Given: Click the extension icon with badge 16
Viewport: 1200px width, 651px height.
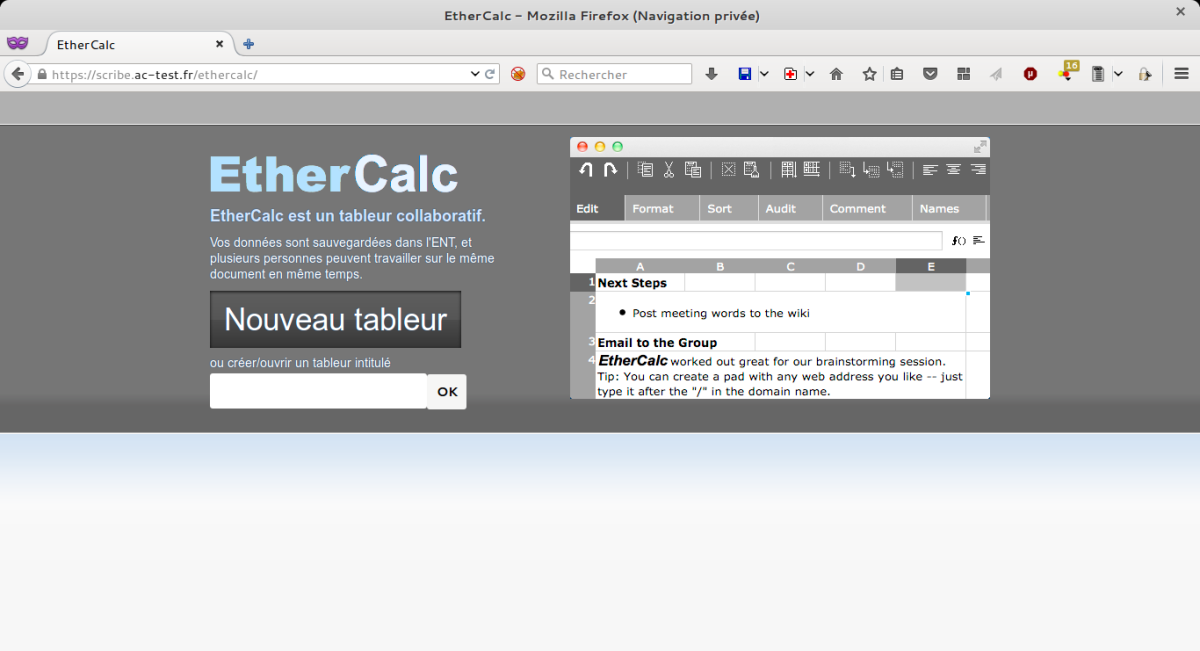Looking at the screenshot, I should [1067, 72].
